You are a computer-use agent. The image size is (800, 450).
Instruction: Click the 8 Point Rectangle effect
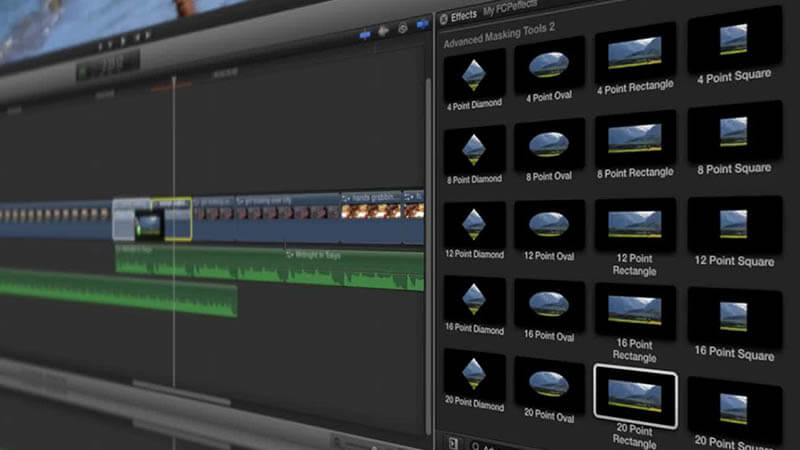(635, 145)
